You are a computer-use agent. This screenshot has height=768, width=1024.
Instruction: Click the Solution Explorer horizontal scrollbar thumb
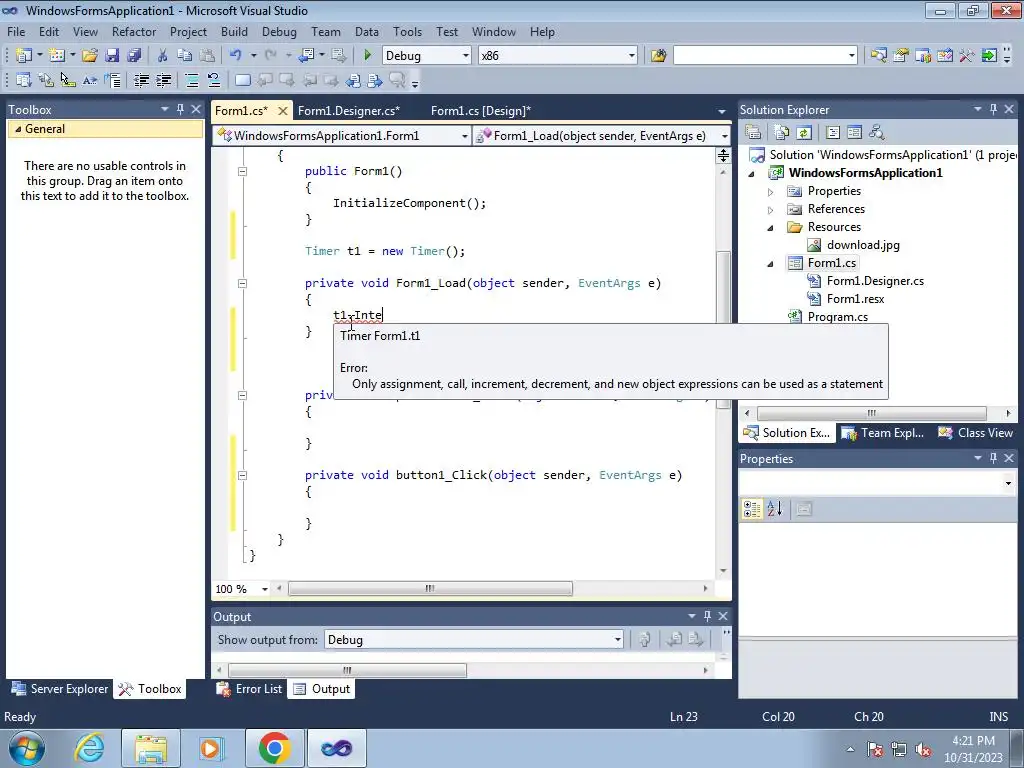point(872,413)
